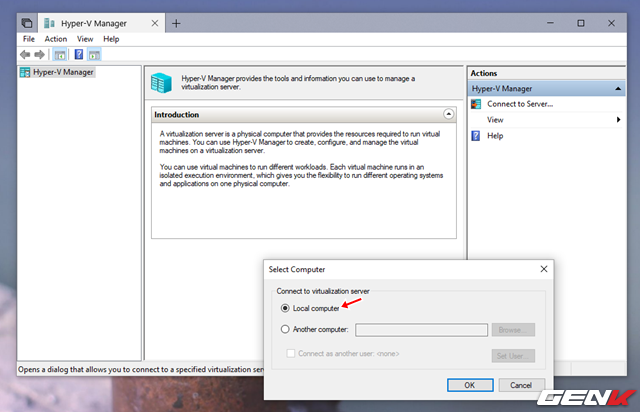Screen dimensions: 640x412
Task: Click Cancel in Select Computer dialog
Action: point(521,385)
